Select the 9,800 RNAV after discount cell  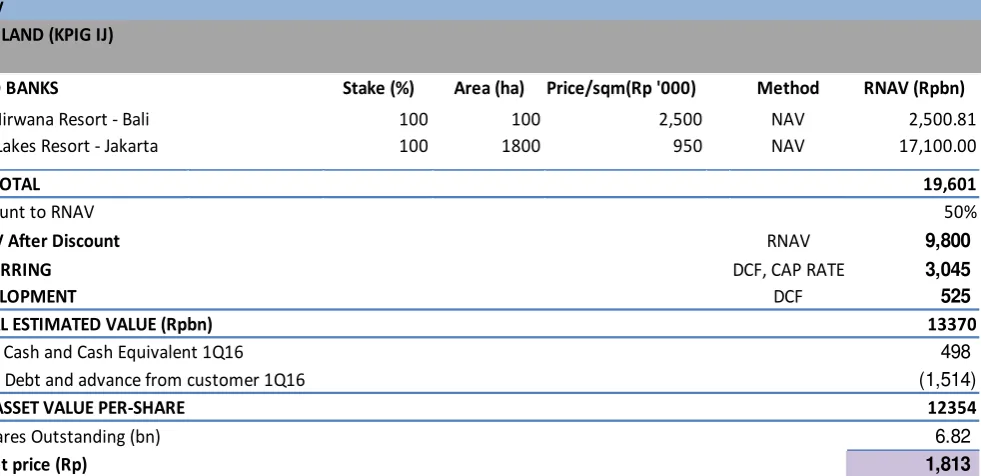948,241
